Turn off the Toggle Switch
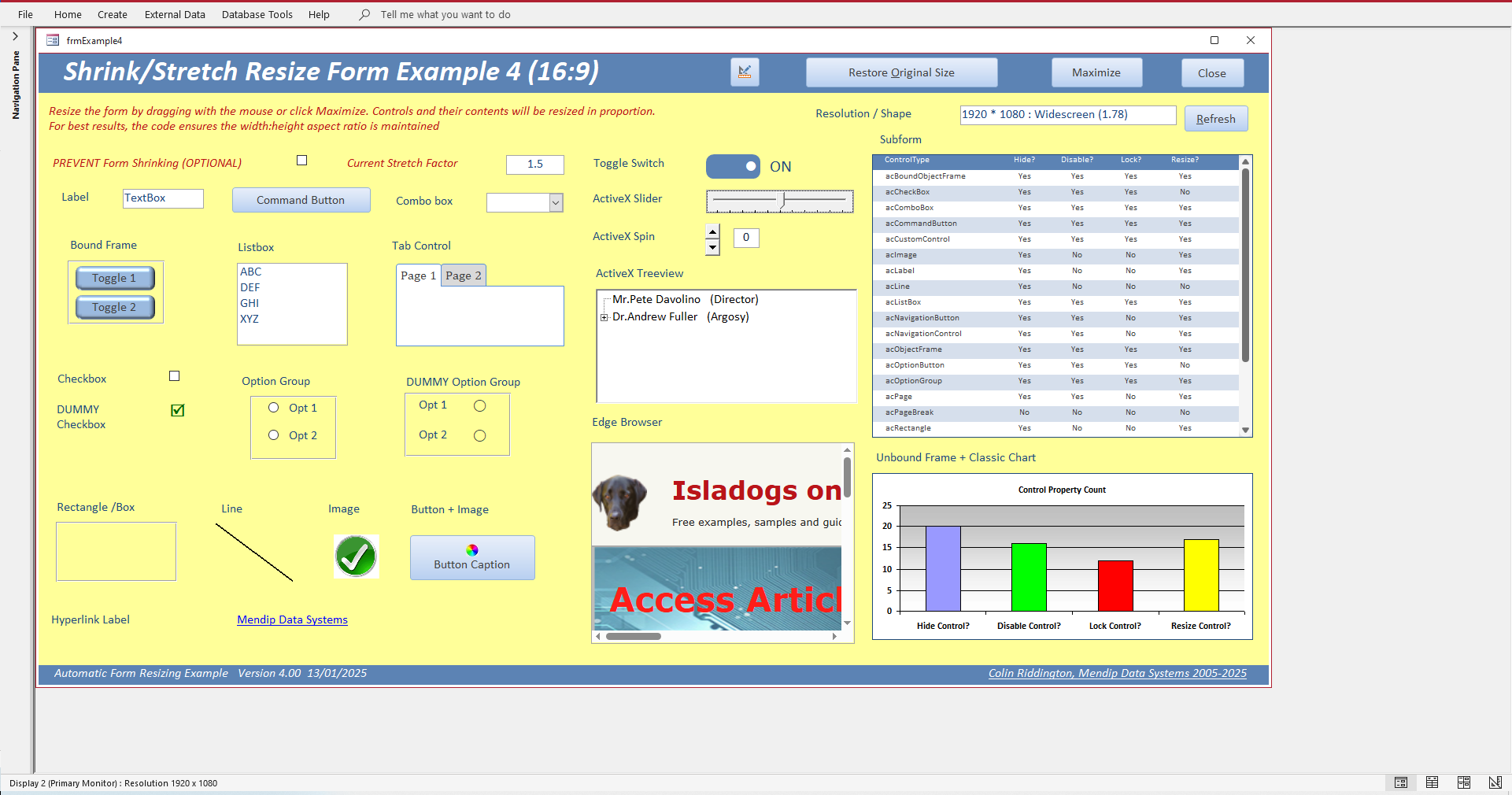 click(x=733, y=166)
